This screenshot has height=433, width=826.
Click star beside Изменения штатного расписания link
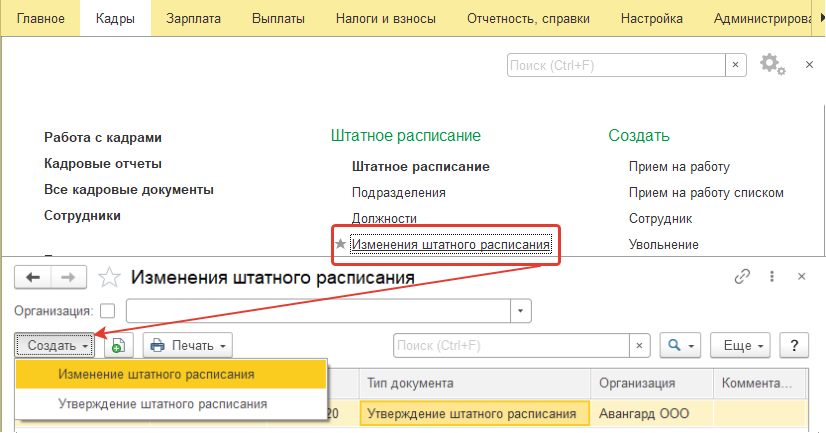pyautogui.click(x=340, y=244)
